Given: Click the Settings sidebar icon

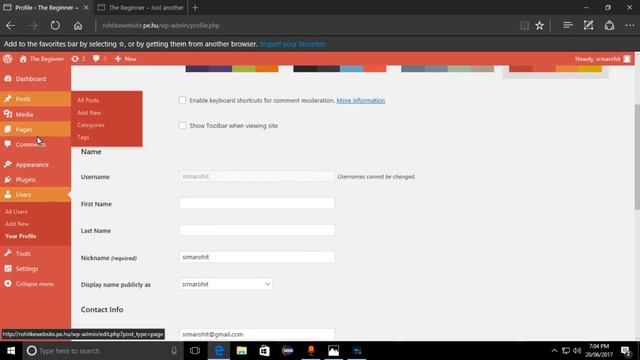Looking at the screenshot, I should (x=8, y=269).
